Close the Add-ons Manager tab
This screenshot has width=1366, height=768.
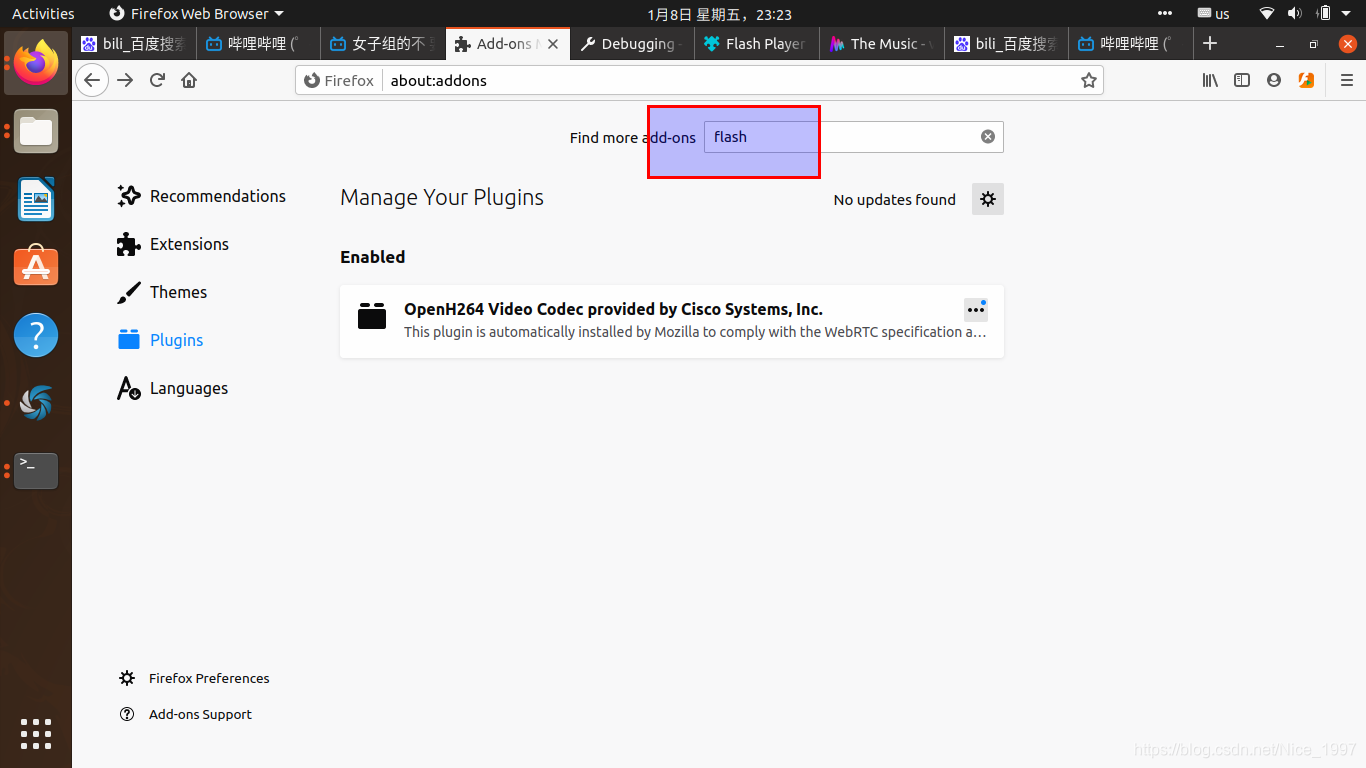tap(554, 44)
